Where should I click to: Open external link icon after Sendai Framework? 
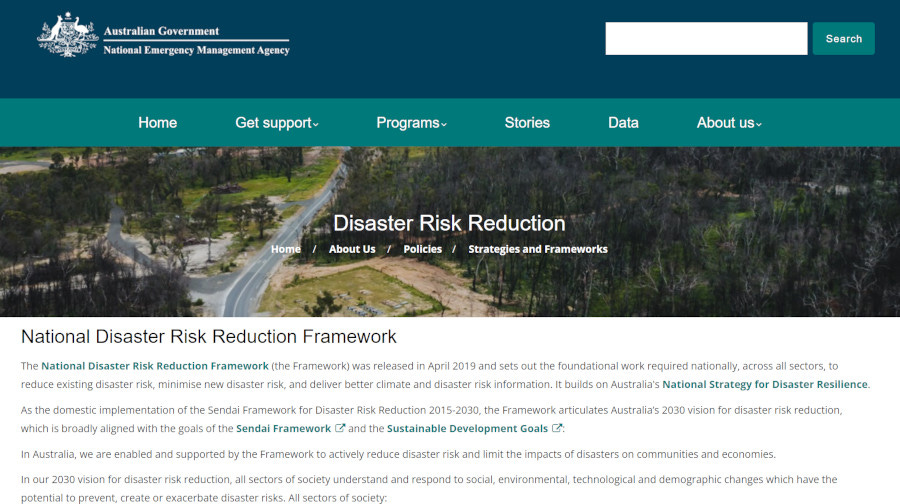(x=340, y=428)
